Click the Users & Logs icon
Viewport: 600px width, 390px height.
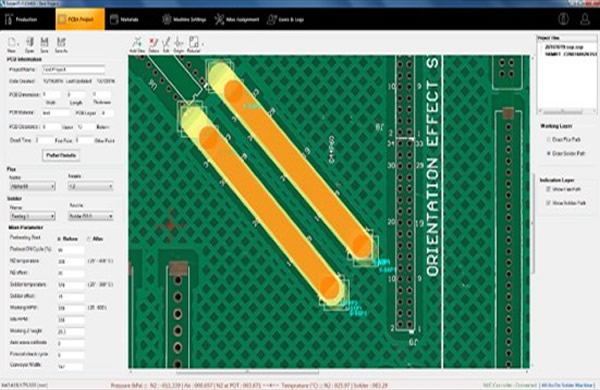pos(272,19)
